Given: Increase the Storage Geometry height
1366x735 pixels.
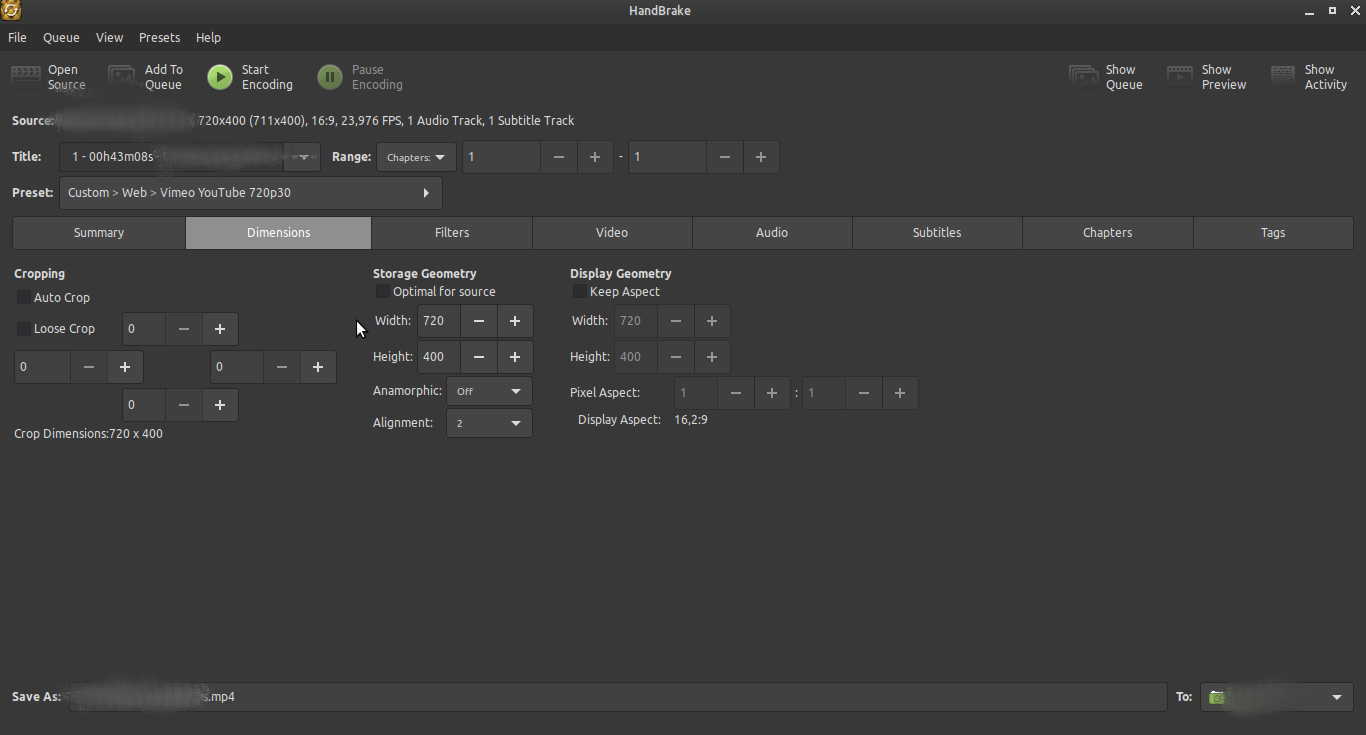Looking at the screenshot, I should click(515, 357).
